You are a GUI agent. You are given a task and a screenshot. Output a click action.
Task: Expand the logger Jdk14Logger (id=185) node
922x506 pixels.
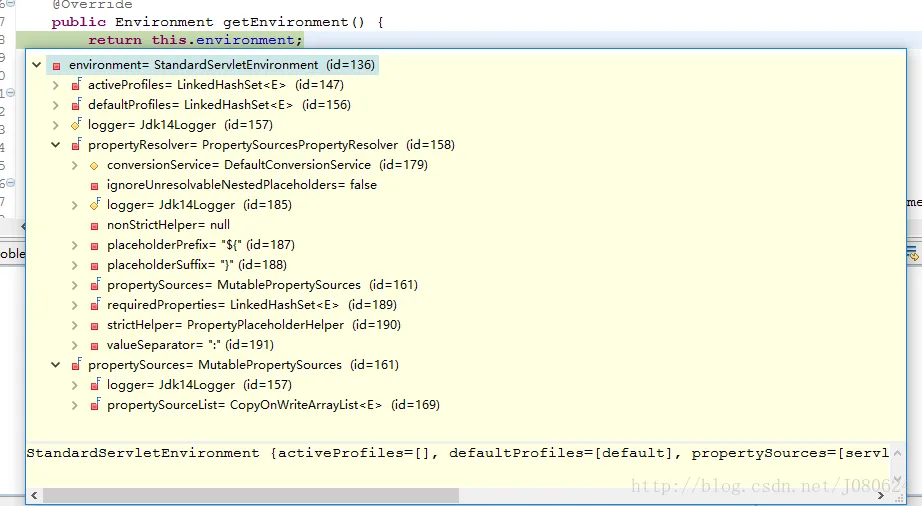pyautogui.click(x=74, y=205)
